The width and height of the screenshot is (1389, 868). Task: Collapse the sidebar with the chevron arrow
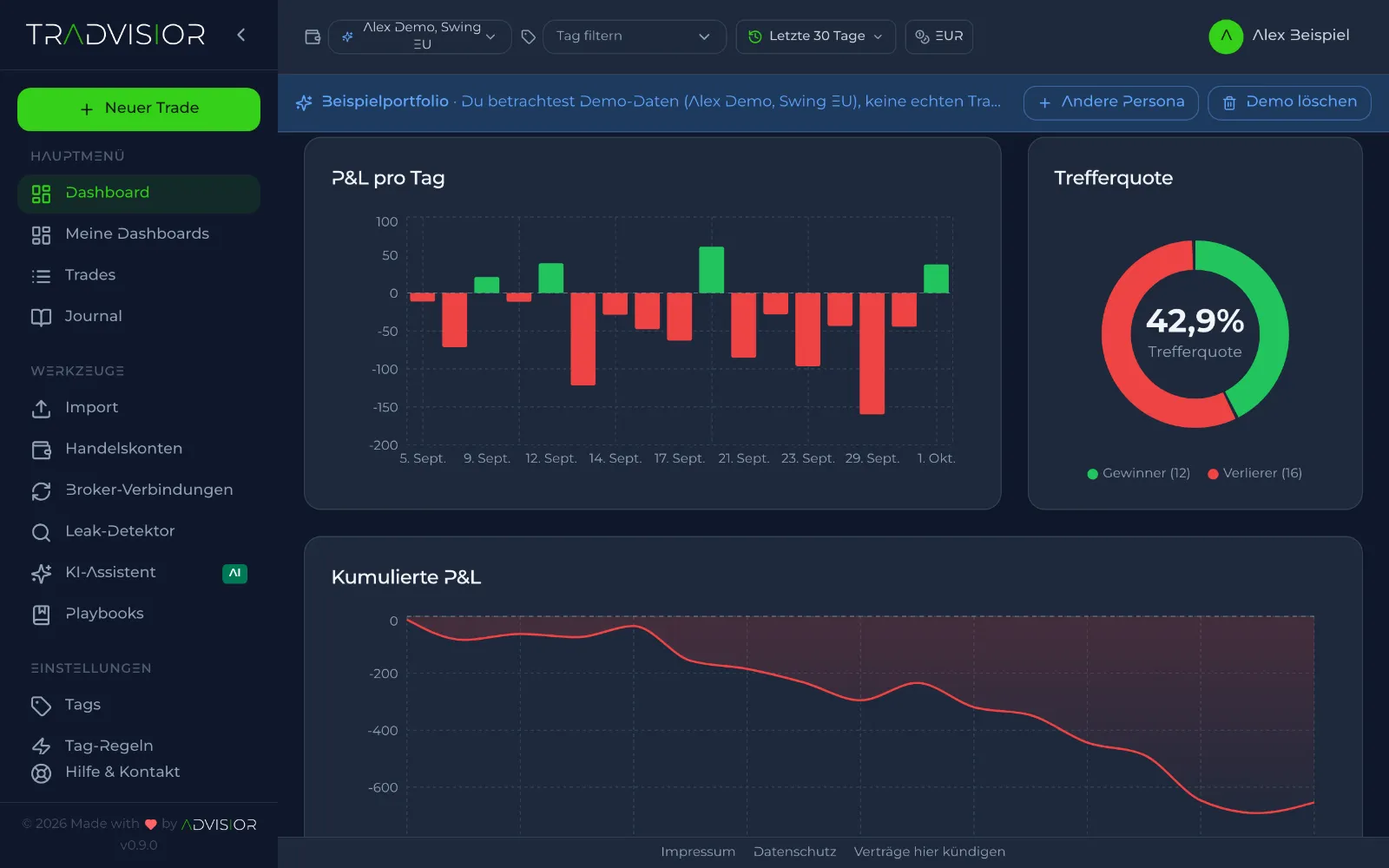tap(241, 35)
